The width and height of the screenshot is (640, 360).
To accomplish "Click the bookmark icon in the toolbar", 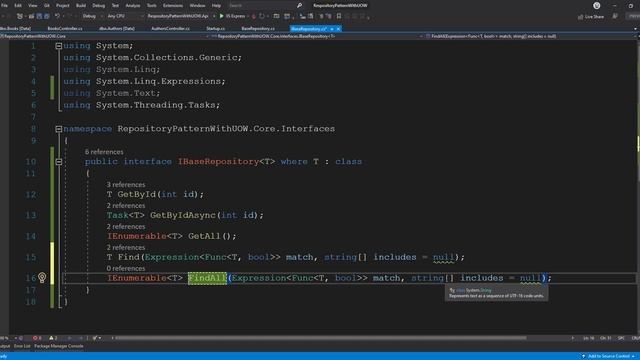I will 339,16.
